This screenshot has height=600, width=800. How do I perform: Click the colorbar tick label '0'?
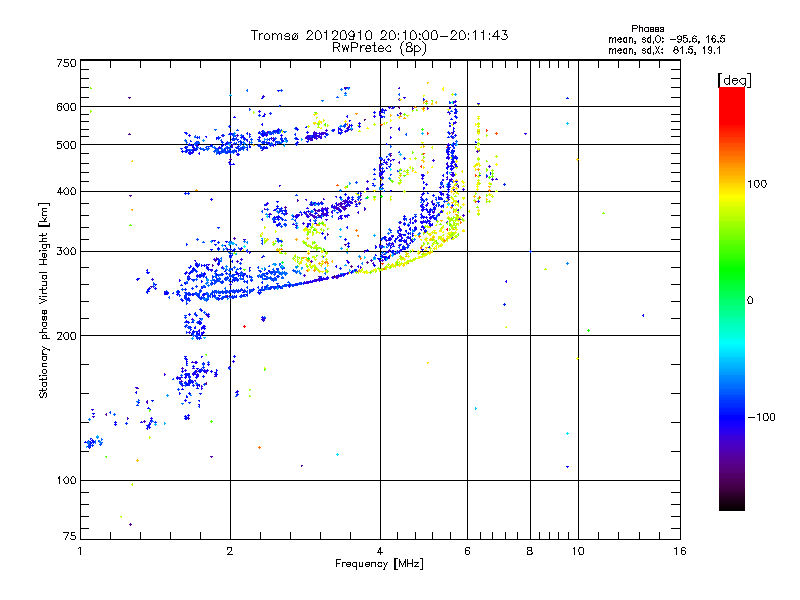750,301
